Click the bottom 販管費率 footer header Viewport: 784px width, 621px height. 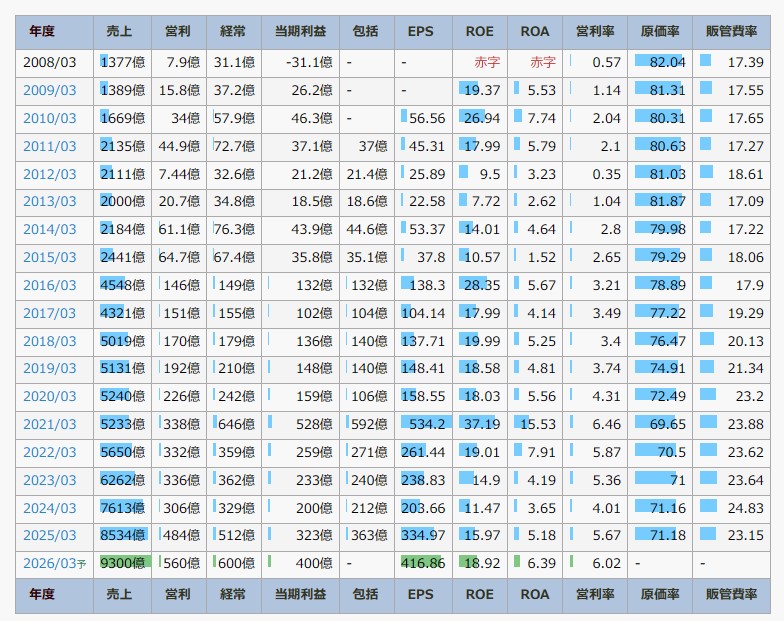click(731, 595)
